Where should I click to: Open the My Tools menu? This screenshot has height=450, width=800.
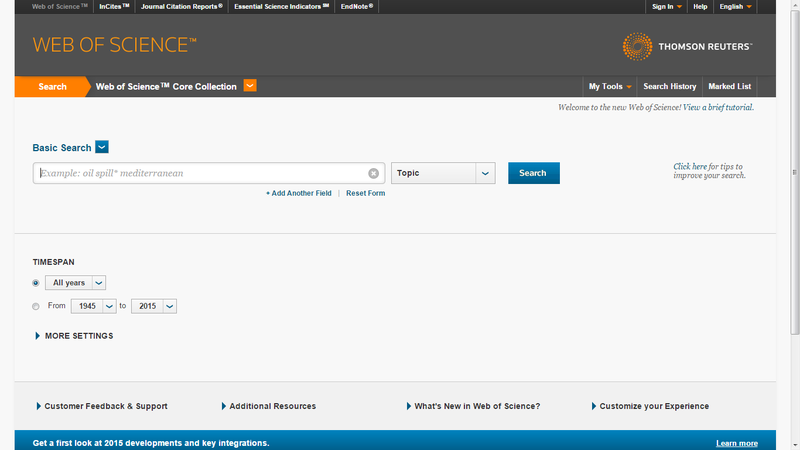pos(609,87)
